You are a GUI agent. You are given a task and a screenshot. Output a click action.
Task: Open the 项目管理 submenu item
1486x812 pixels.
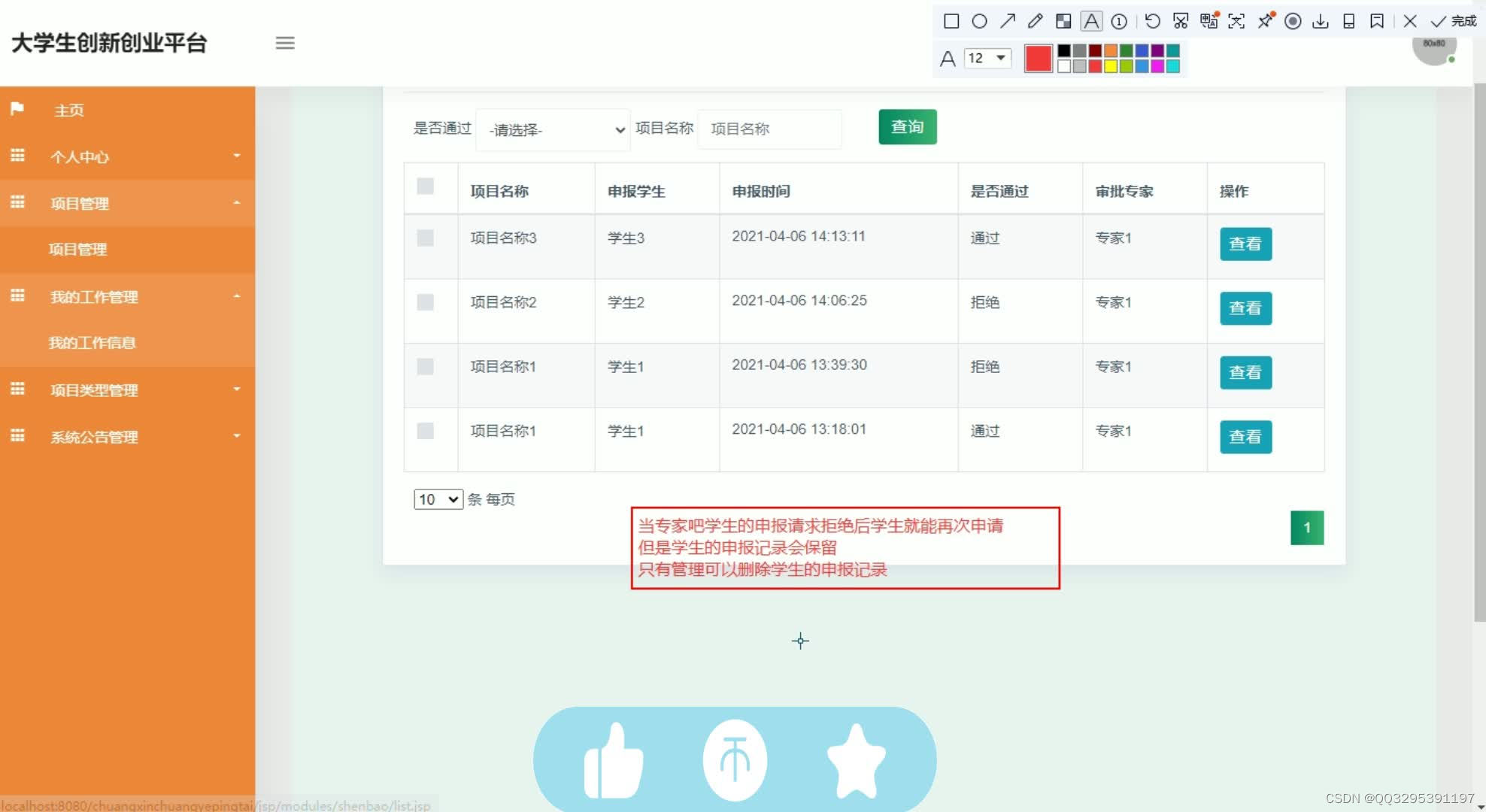(x=77, y=249)
